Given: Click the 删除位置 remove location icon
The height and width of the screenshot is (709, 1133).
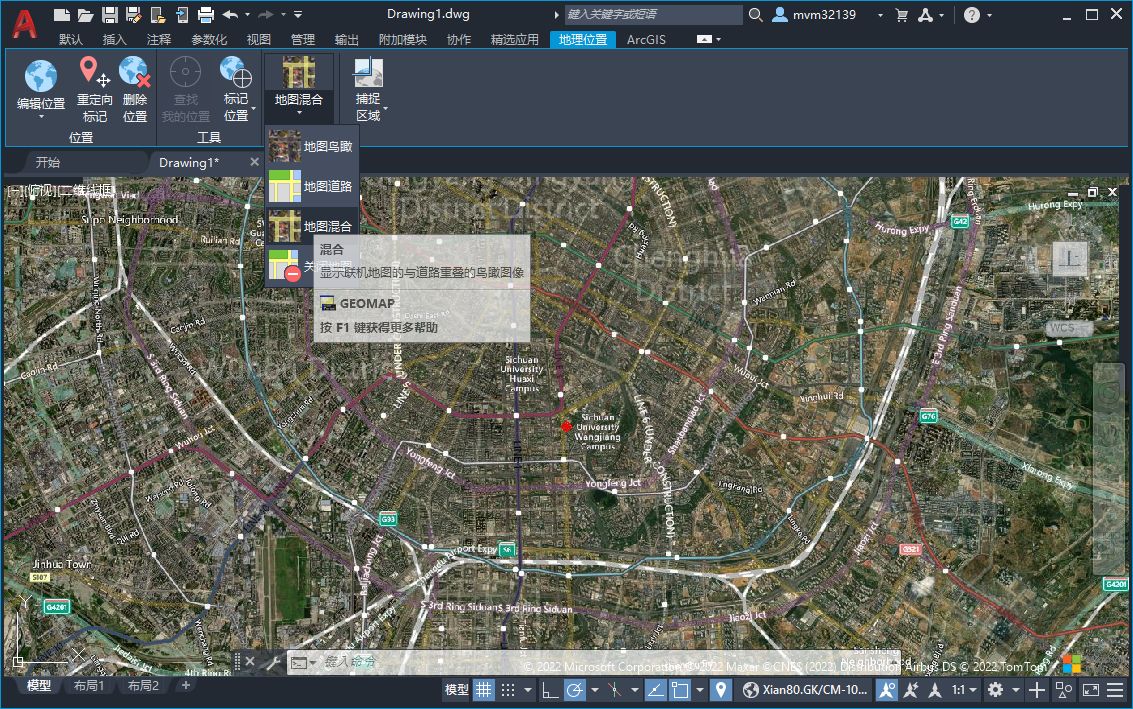Looking at the screenshot, I should [x=135, y=73].
